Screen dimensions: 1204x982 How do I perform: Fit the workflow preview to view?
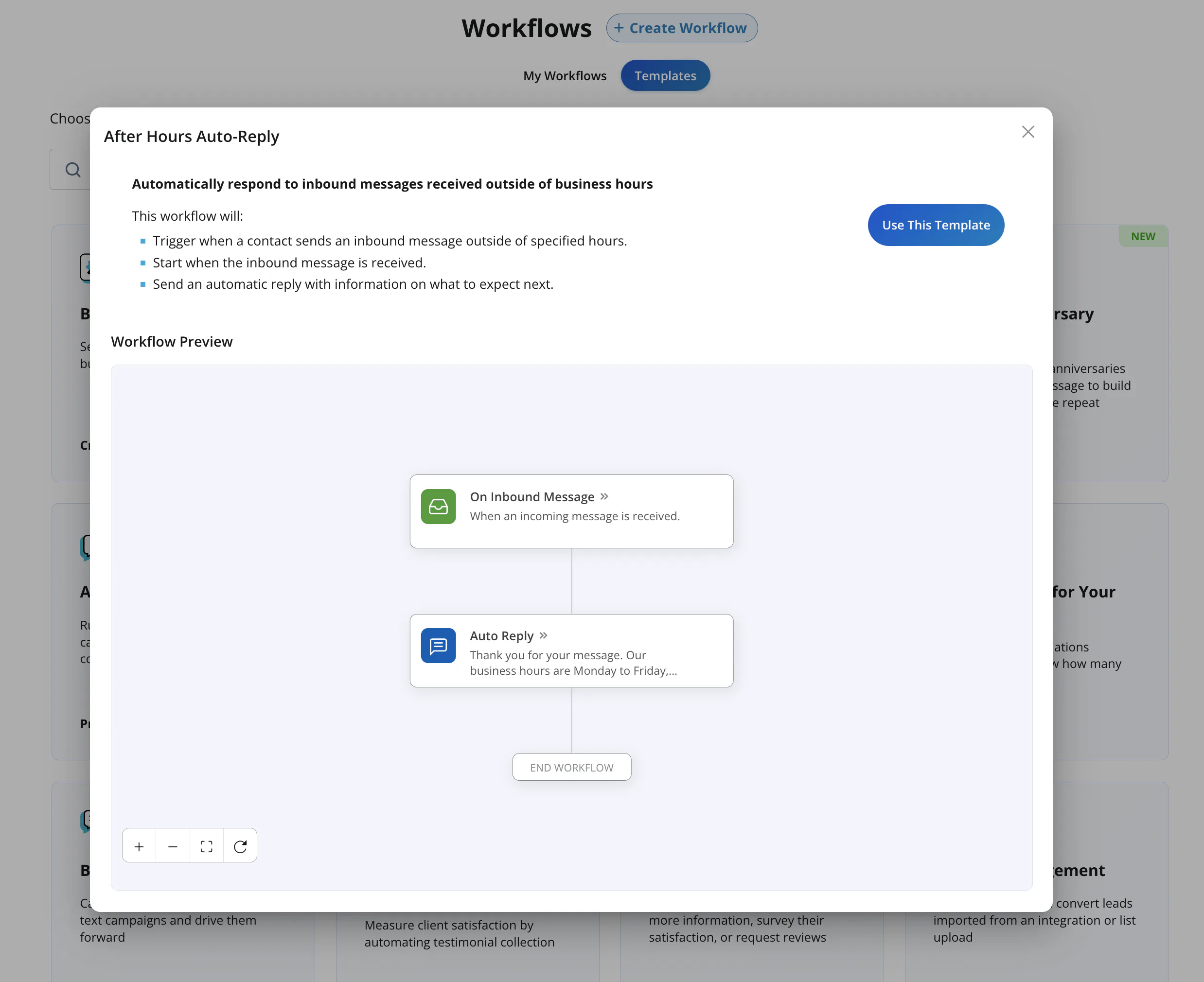[207, 846]
